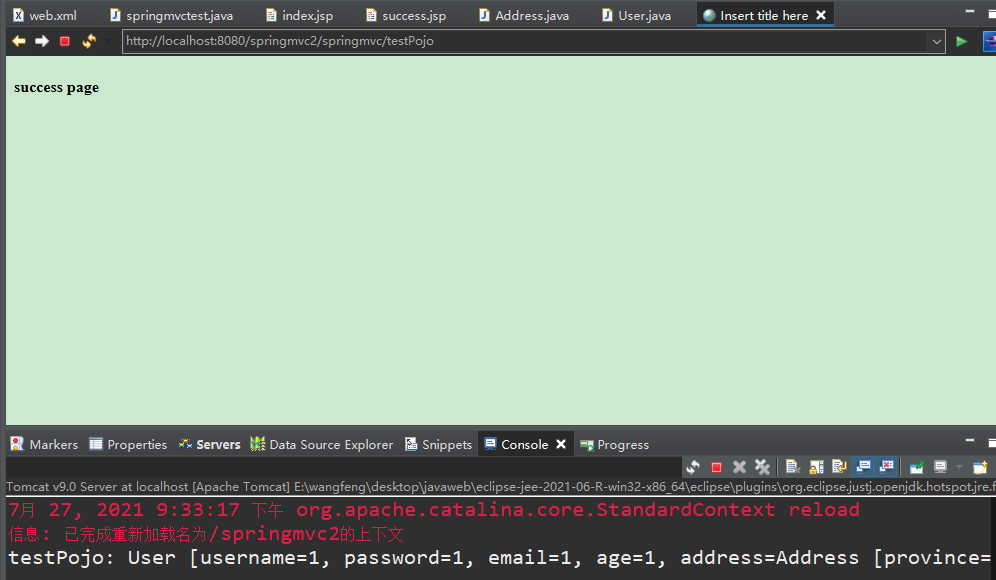Switch to the Servers view
The image size is (996, 580).
click(x=209, y=444)
